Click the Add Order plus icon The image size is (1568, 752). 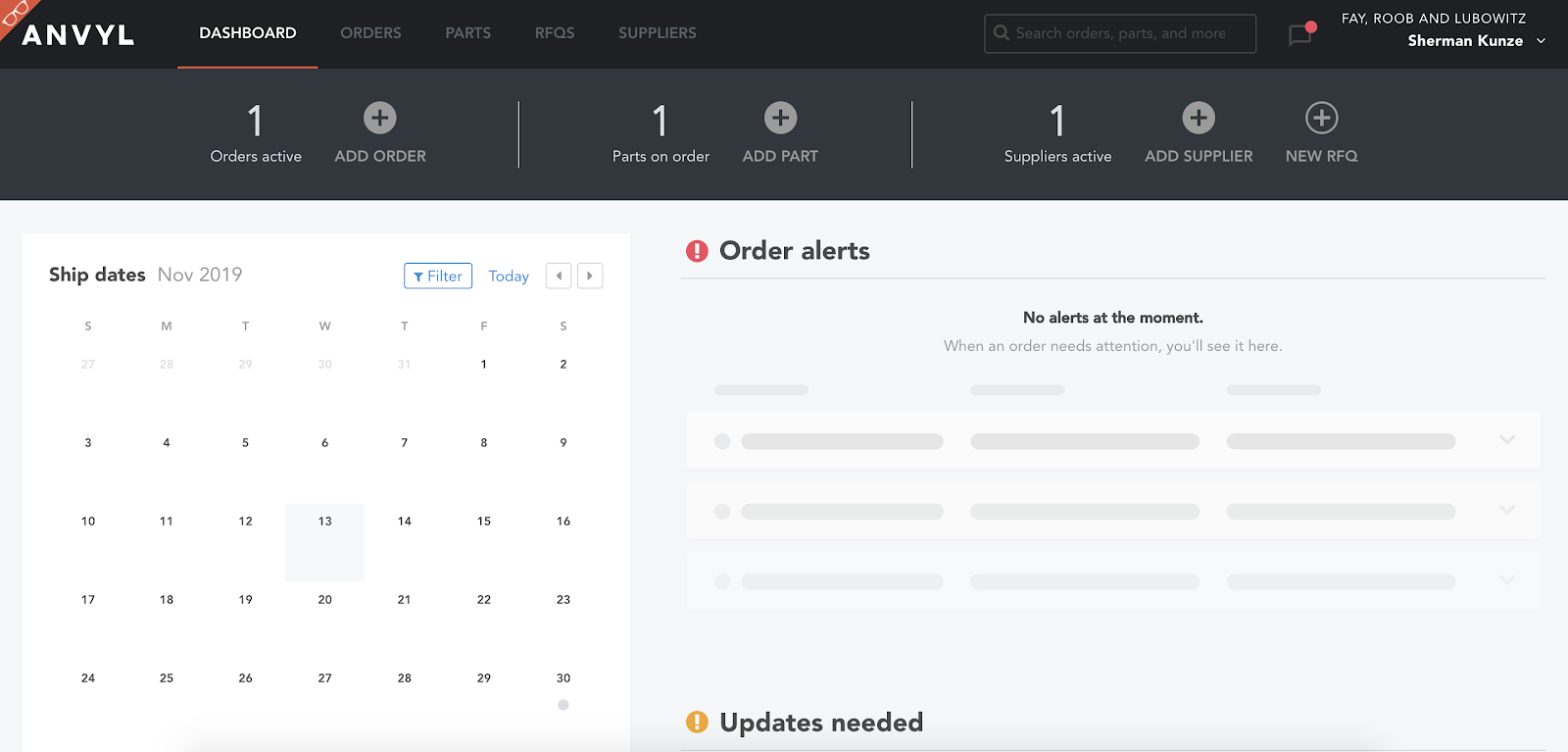click(380, 118)
